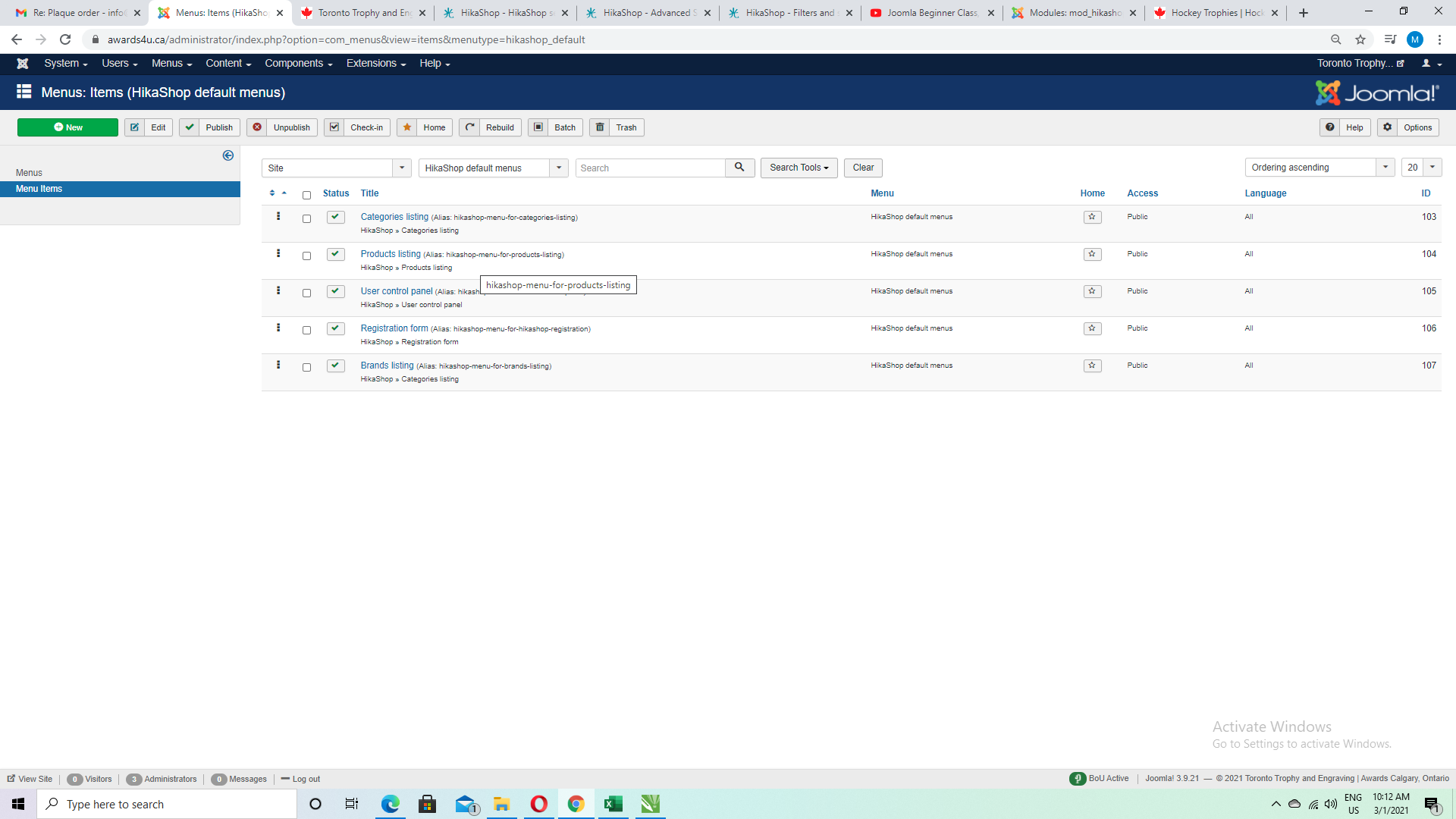
Task: Click the Rebuild toolbar button
Action: pyautogui.click(x=490, y=127)
